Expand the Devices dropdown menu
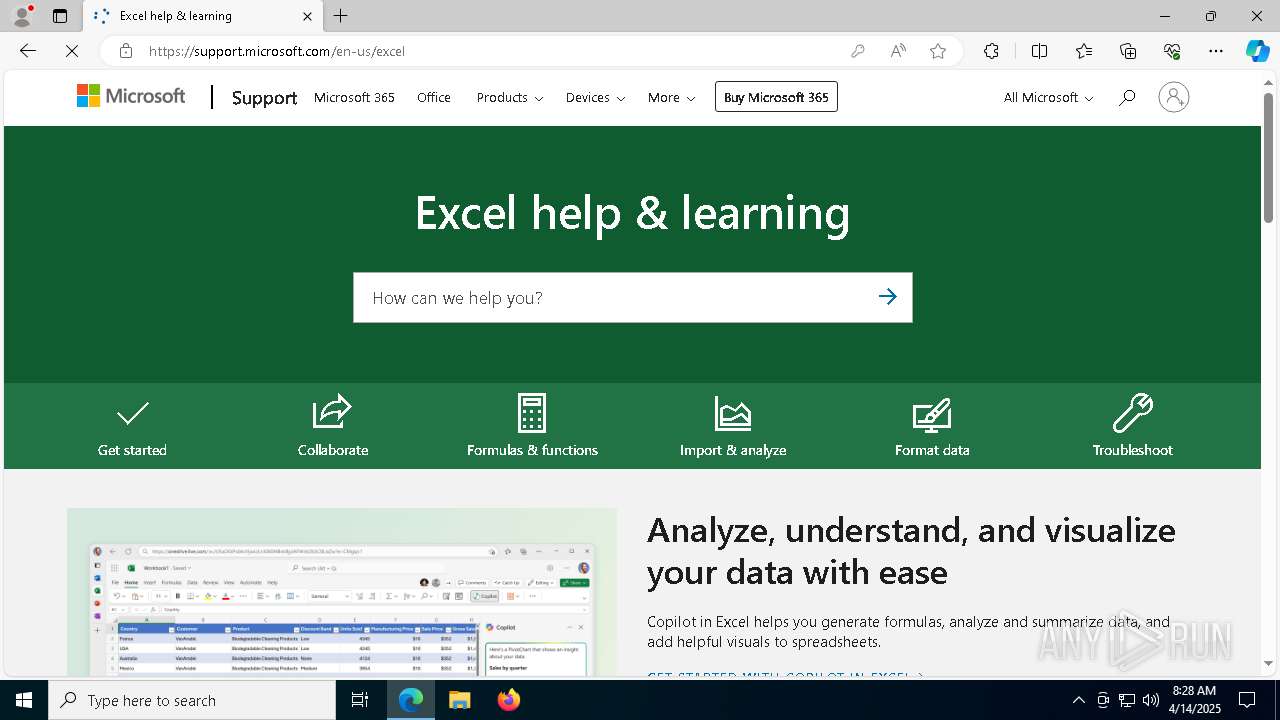The width and height of the screenshot is (1280, 720). [x=595, y=97]
